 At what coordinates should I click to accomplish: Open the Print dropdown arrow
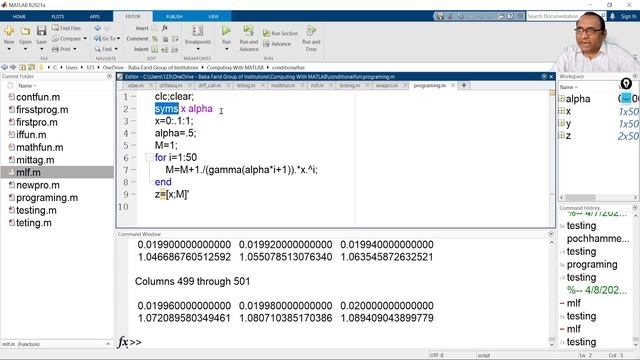(75, 49)
